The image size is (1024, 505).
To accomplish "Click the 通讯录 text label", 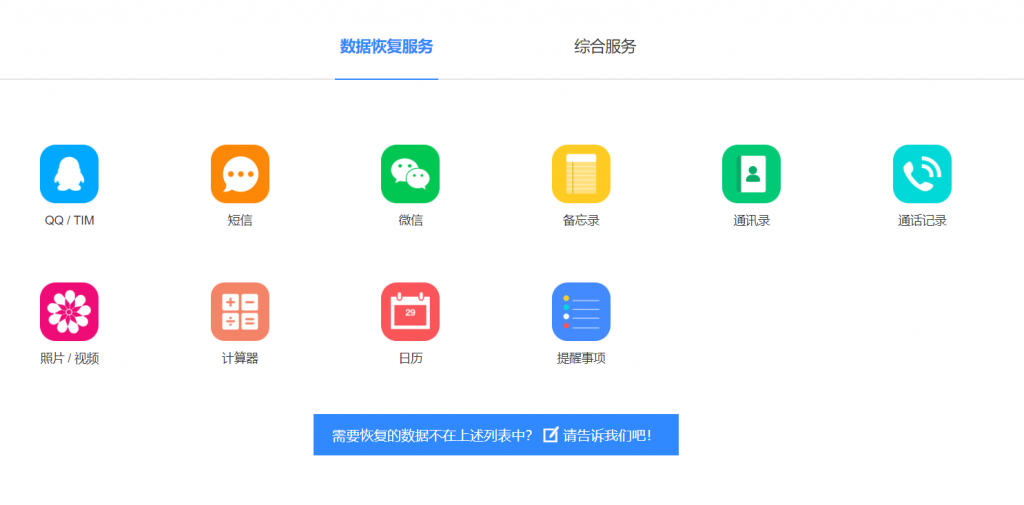I will (751, 221).
